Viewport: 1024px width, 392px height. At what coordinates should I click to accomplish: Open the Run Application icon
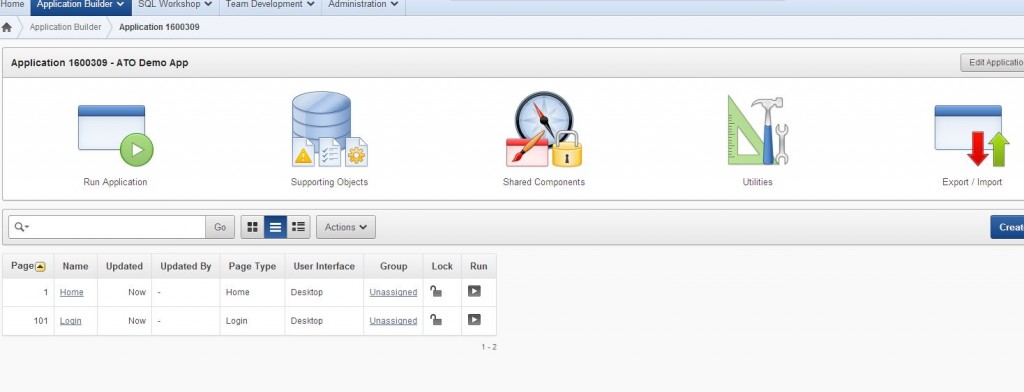click(116, 135)
